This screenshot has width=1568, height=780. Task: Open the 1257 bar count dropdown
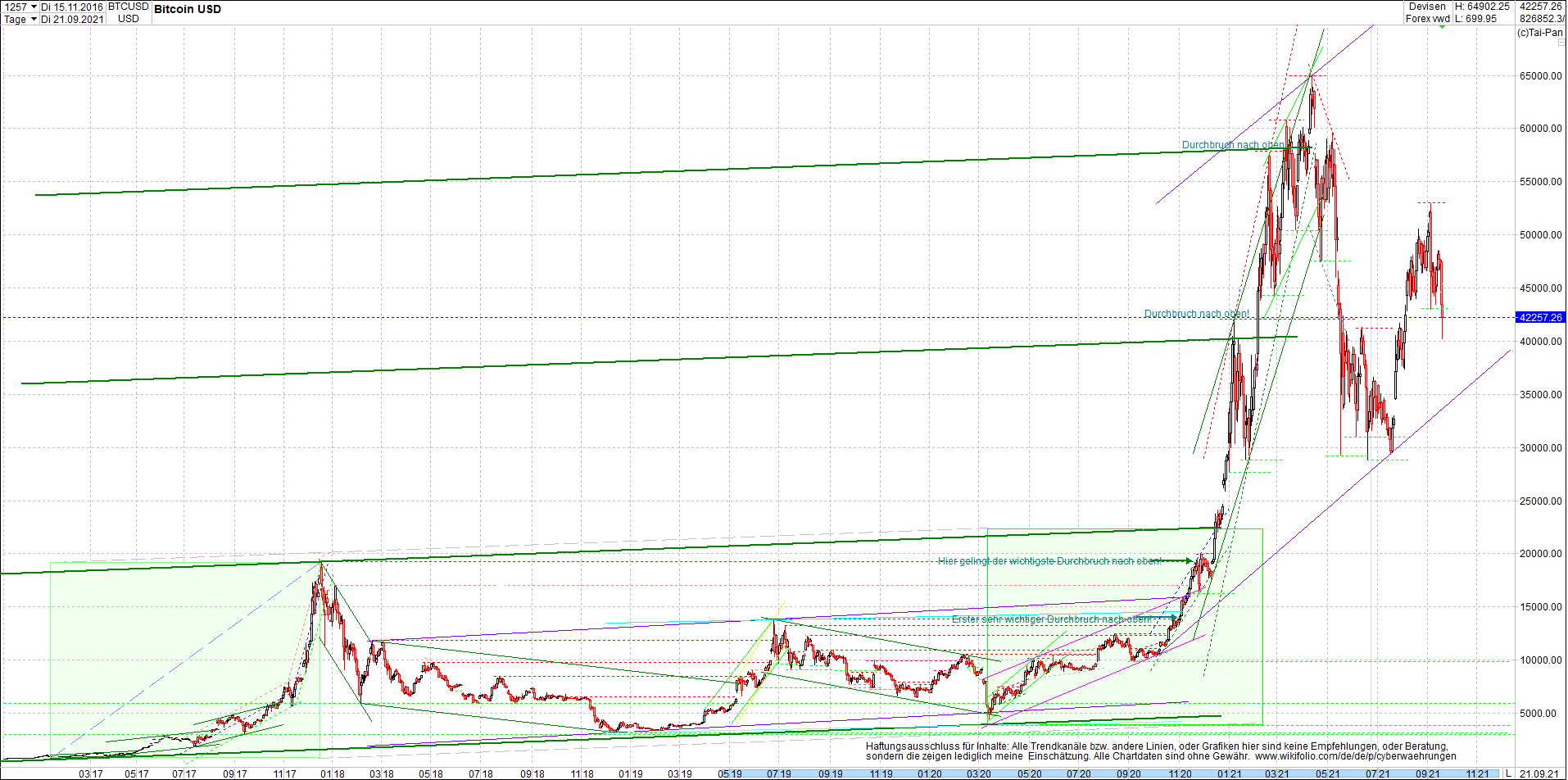33,7
